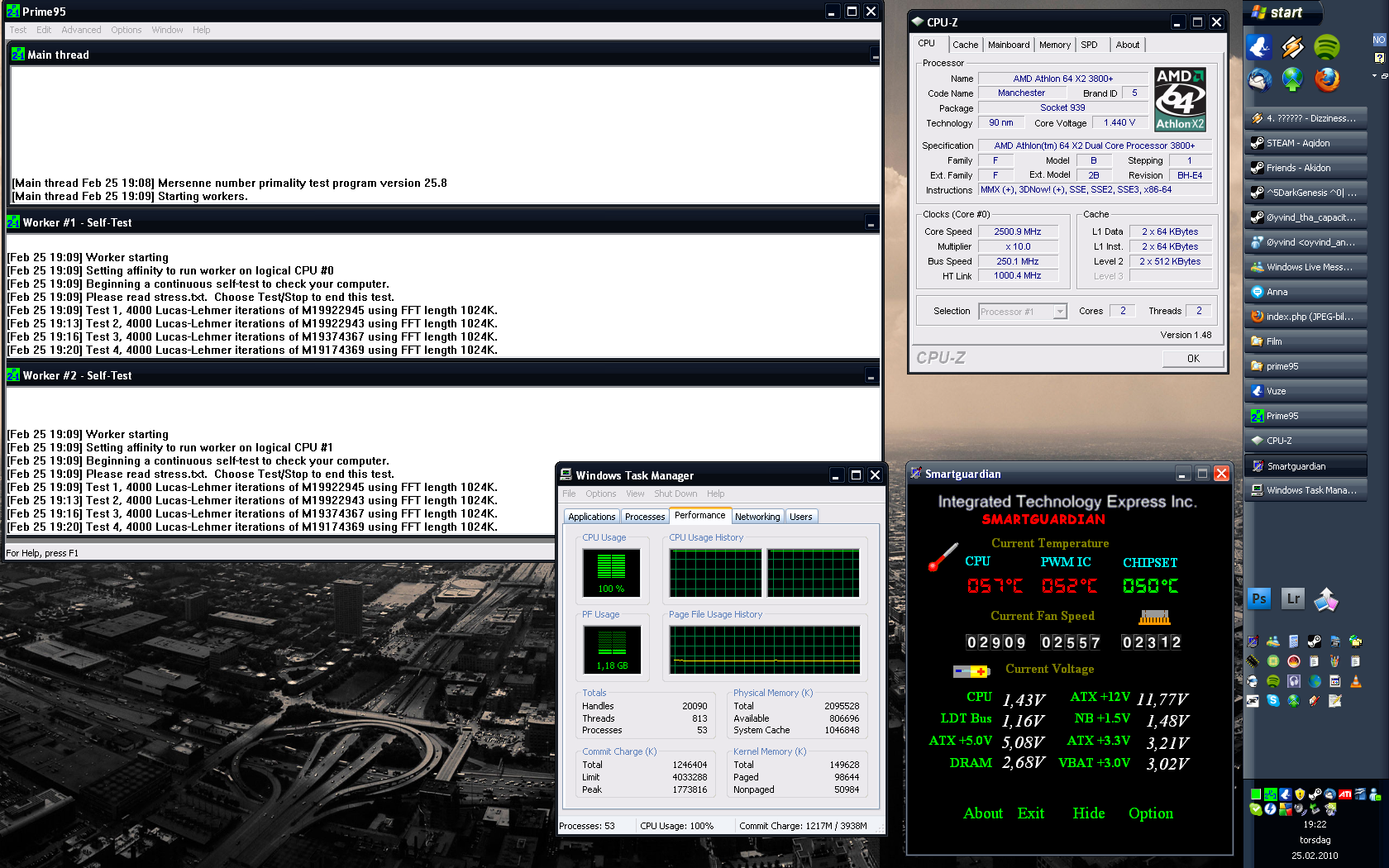Select the Film folder taskbar button
The height and width of the screenshot is (868, 1389).
point(1306,341)
